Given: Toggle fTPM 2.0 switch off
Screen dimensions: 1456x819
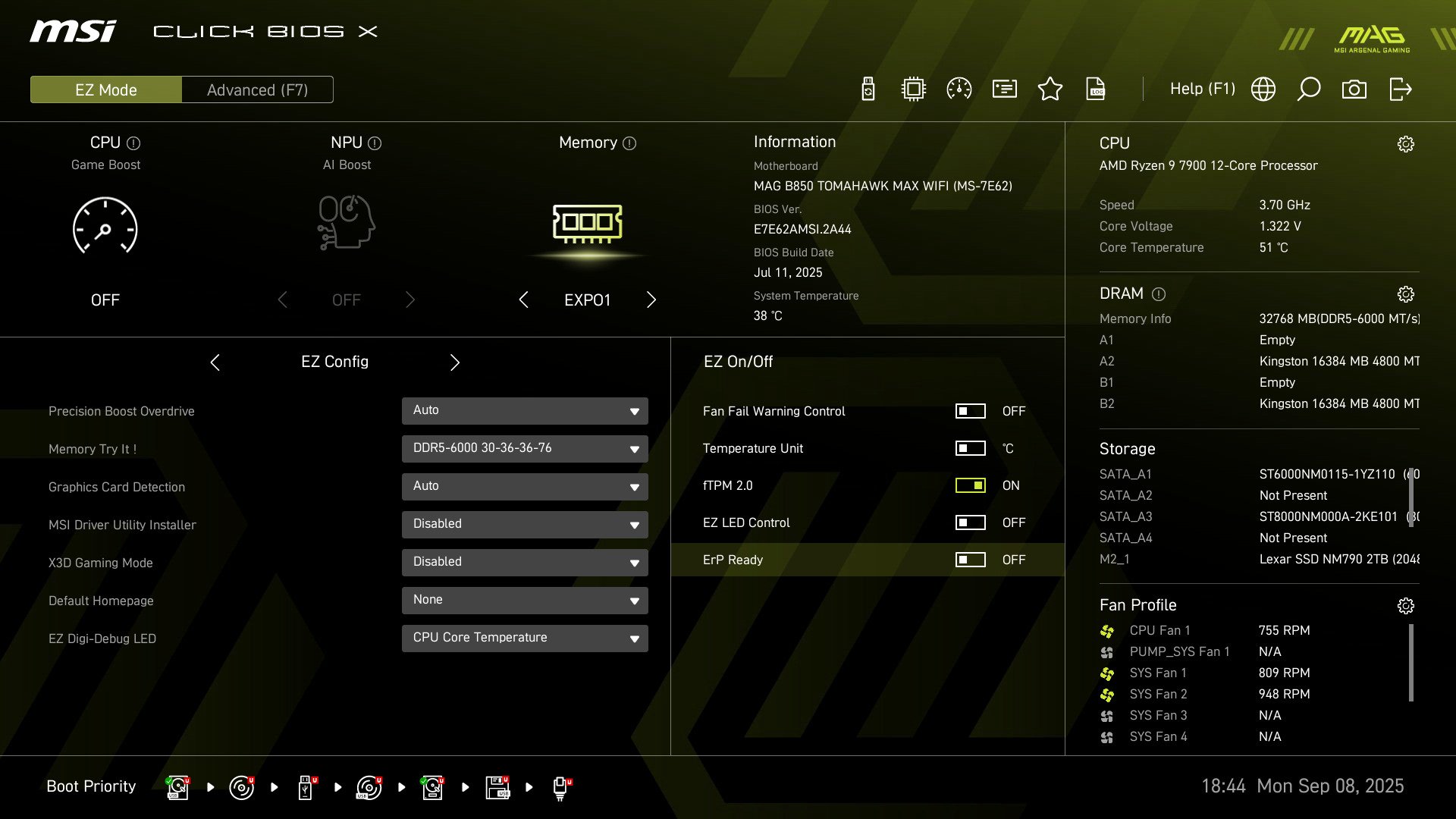Looking at the screenshot, I should pyautogui.click(x=970, y=485).
